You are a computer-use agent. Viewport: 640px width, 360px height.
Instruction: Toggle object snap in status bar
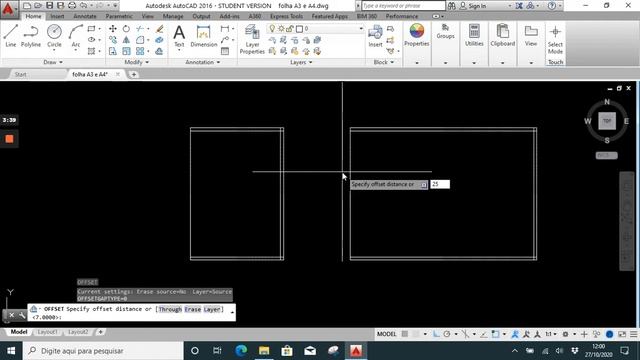496,334
